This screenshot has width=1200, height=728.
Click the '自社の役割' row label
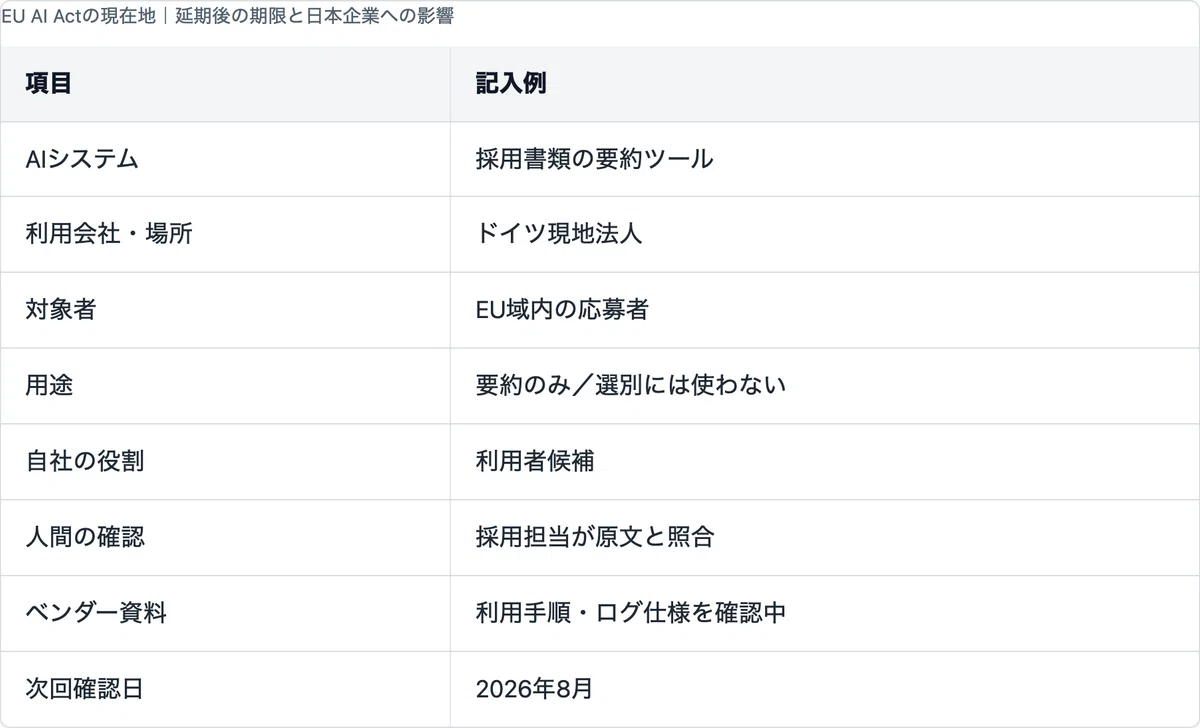click(85, 462)
